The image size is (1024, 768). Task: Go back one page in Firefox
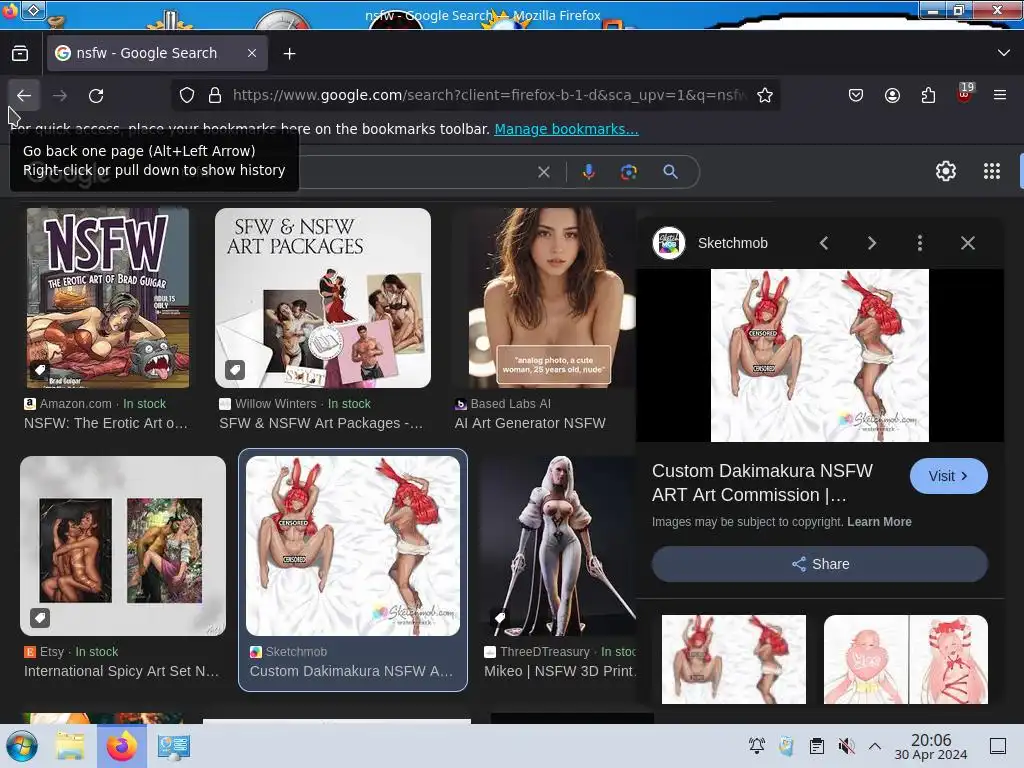pos(24,95)
